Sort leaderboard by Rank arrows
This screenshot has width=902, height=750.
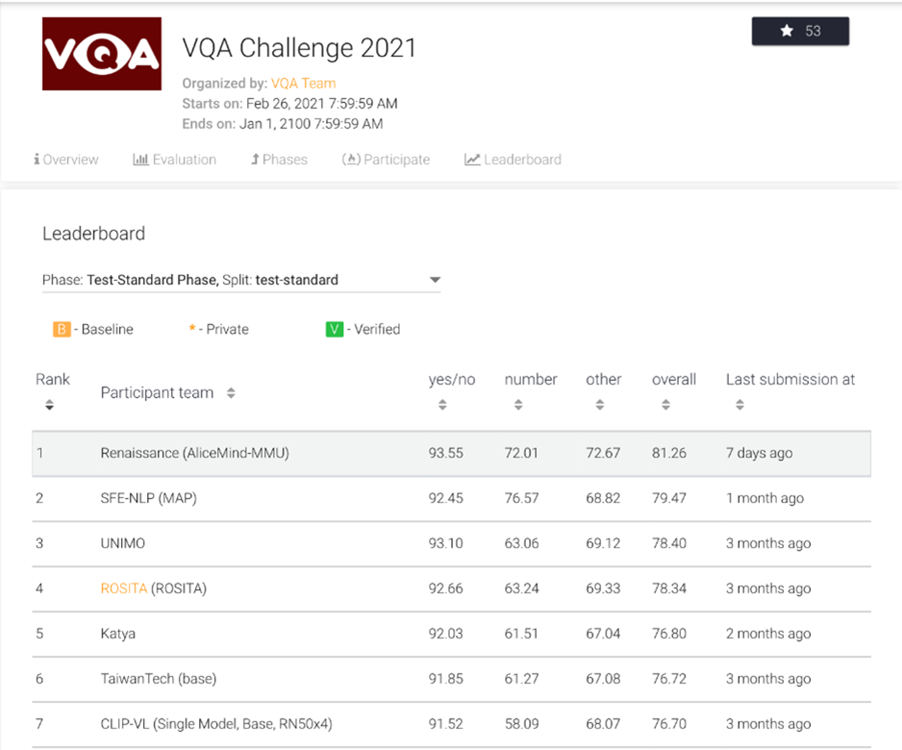[49, 405]
